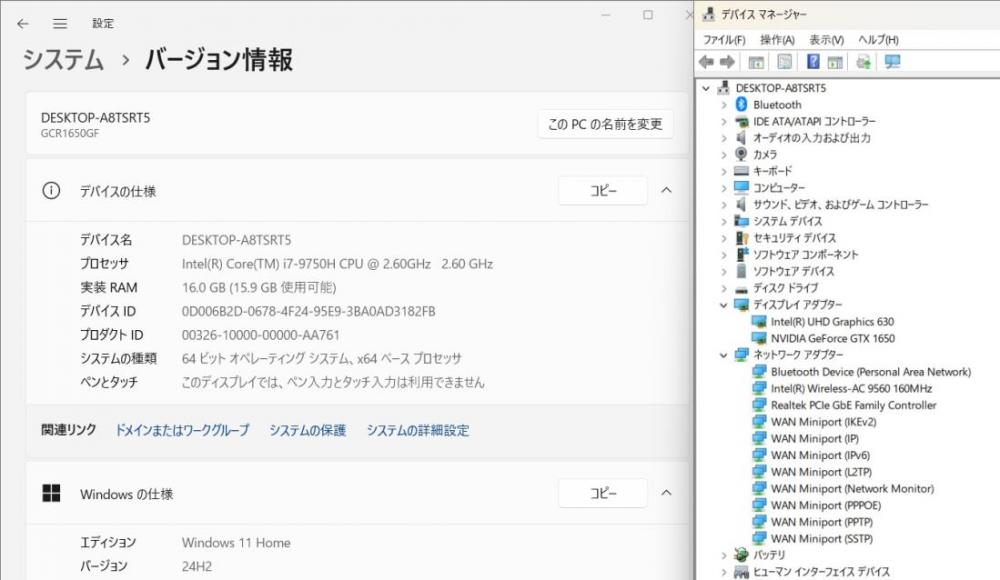1000x580 pixels.
Task: Click the blue Help toolbar icon in Device Manager
Action: tap(813, 61)
